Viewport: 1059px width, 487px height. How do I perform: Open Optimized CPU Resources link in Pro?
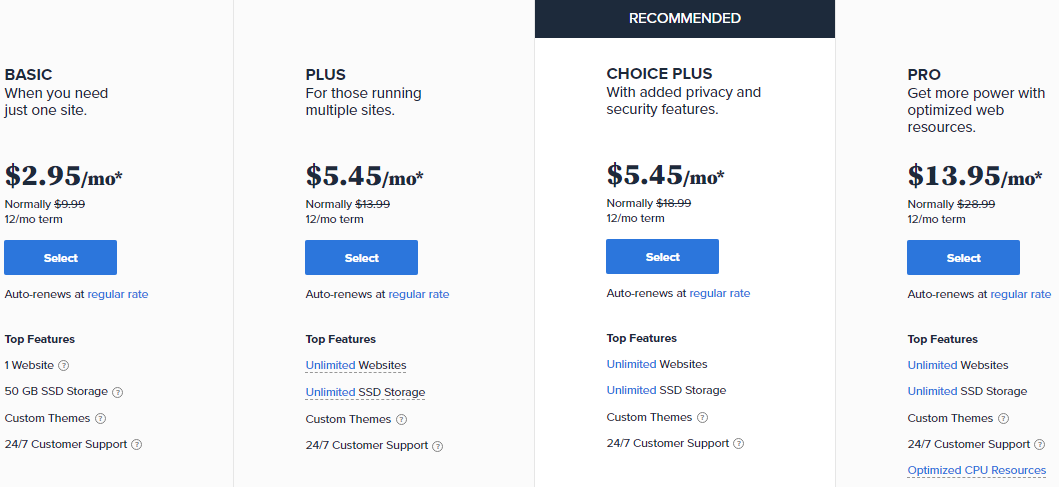(977, 470)
